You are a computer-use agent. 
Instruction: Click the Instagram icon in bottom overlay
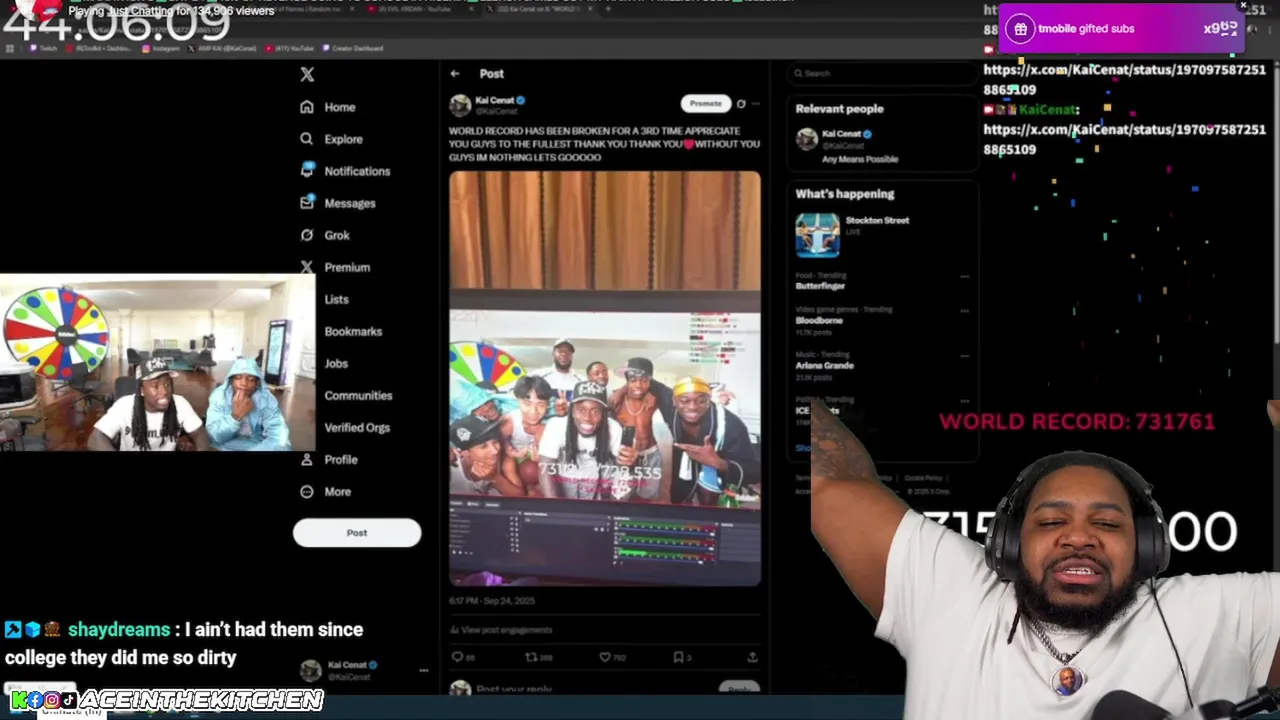51,701
